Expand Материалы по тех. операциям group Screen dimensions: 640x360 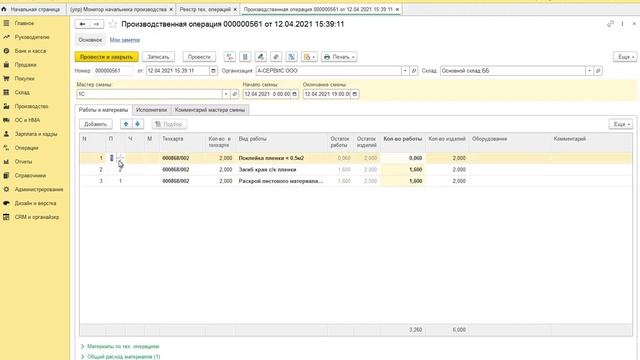point(120,346)
